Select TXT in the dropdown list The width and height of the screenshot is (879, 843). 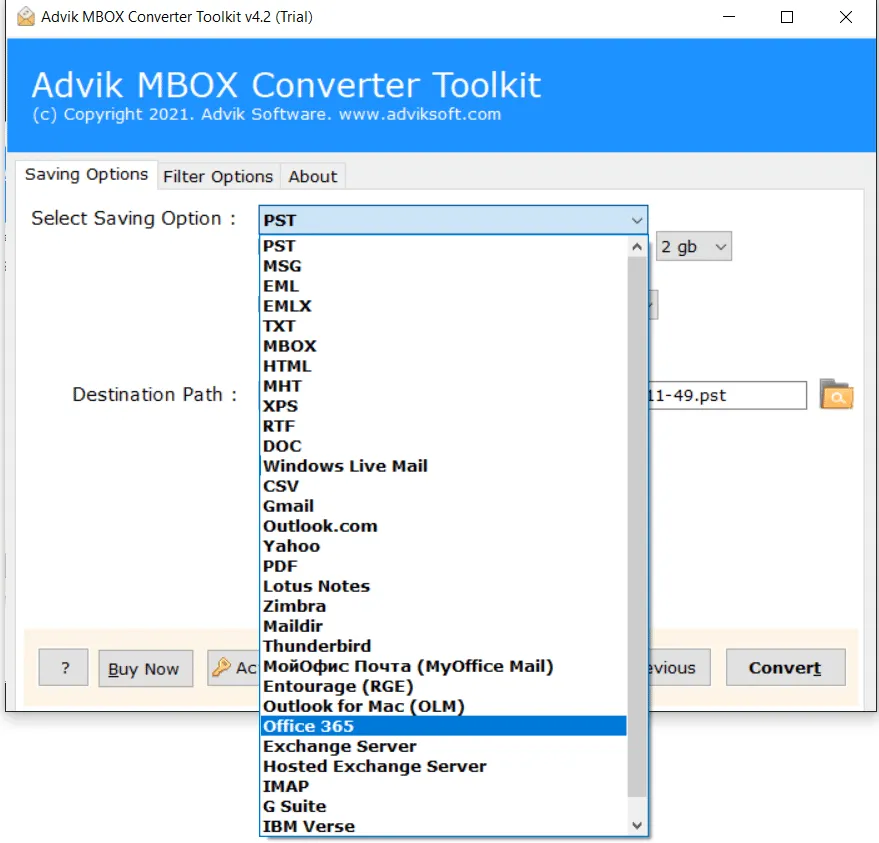tap(443, 326)
